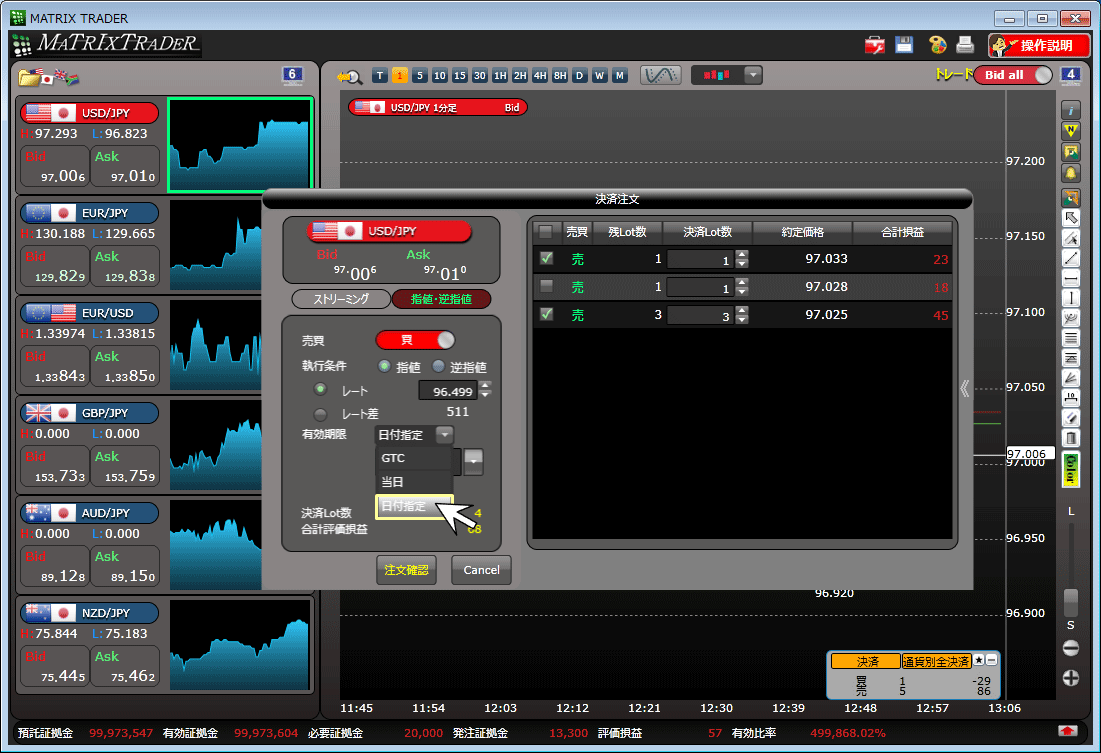The width and height of the screenshot is (1101, 753).
Task: Increase settlement lots for the 97.028 row
Action: (x=742, y=282)
